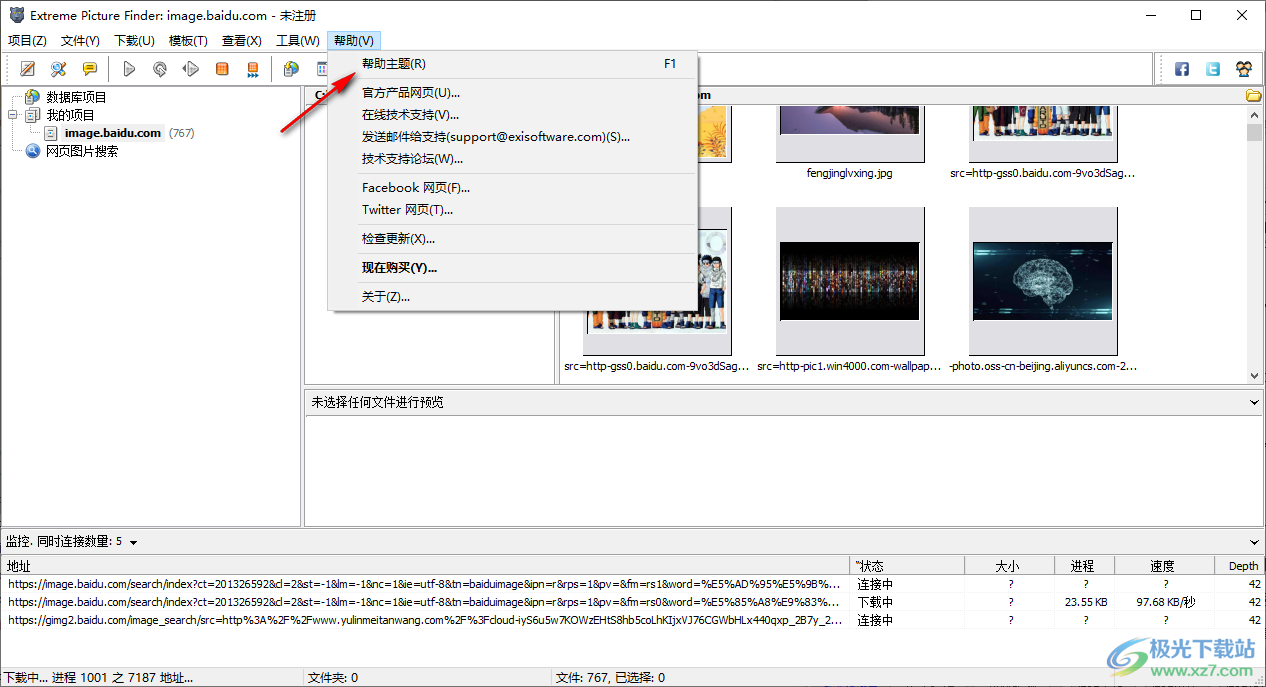Sort by 地址 column header

[425, 566]
